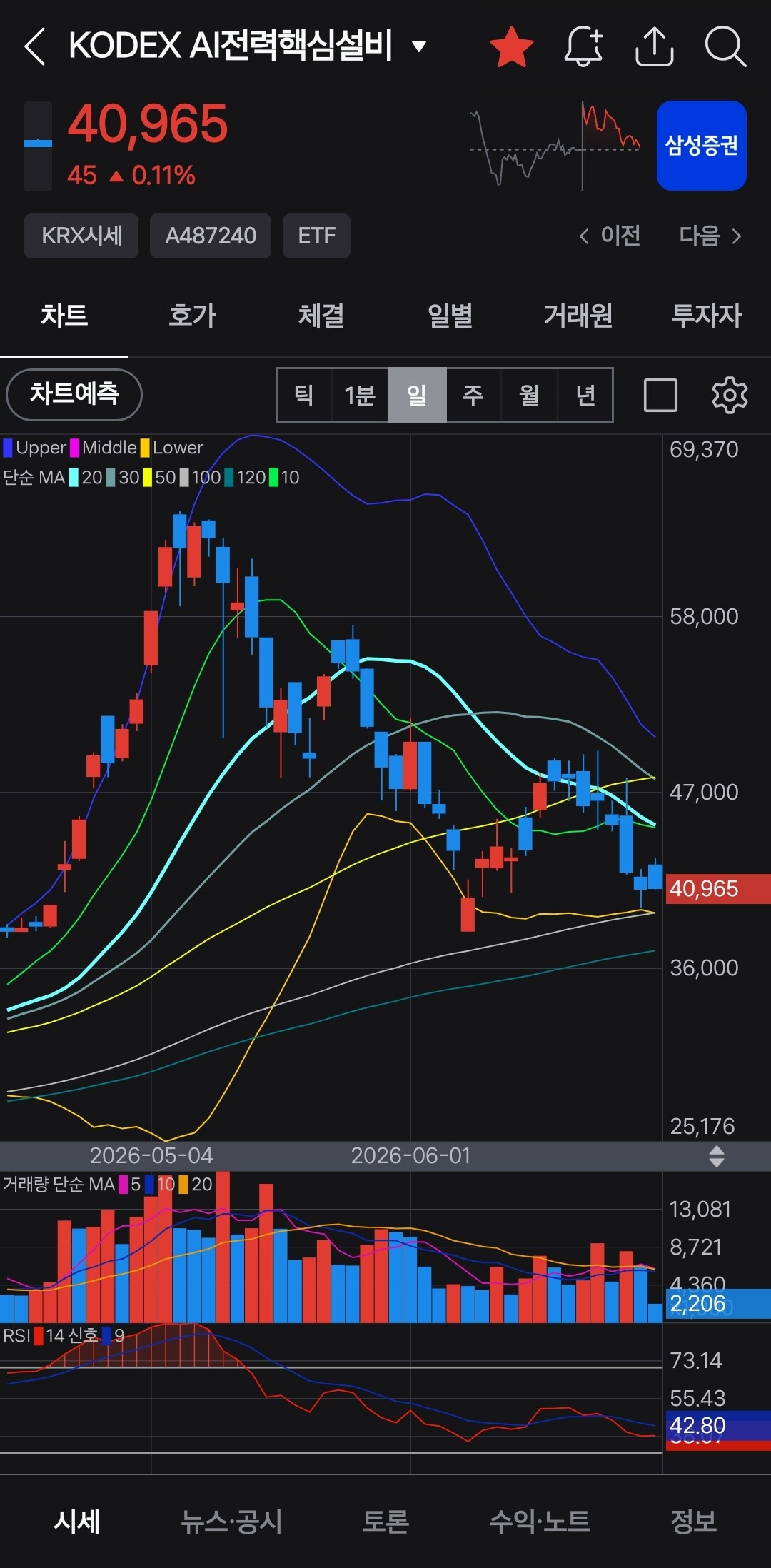Open search with magnifier icon
The height and width of the screenshot is (1568, 771).
click(x=725, y=46)
